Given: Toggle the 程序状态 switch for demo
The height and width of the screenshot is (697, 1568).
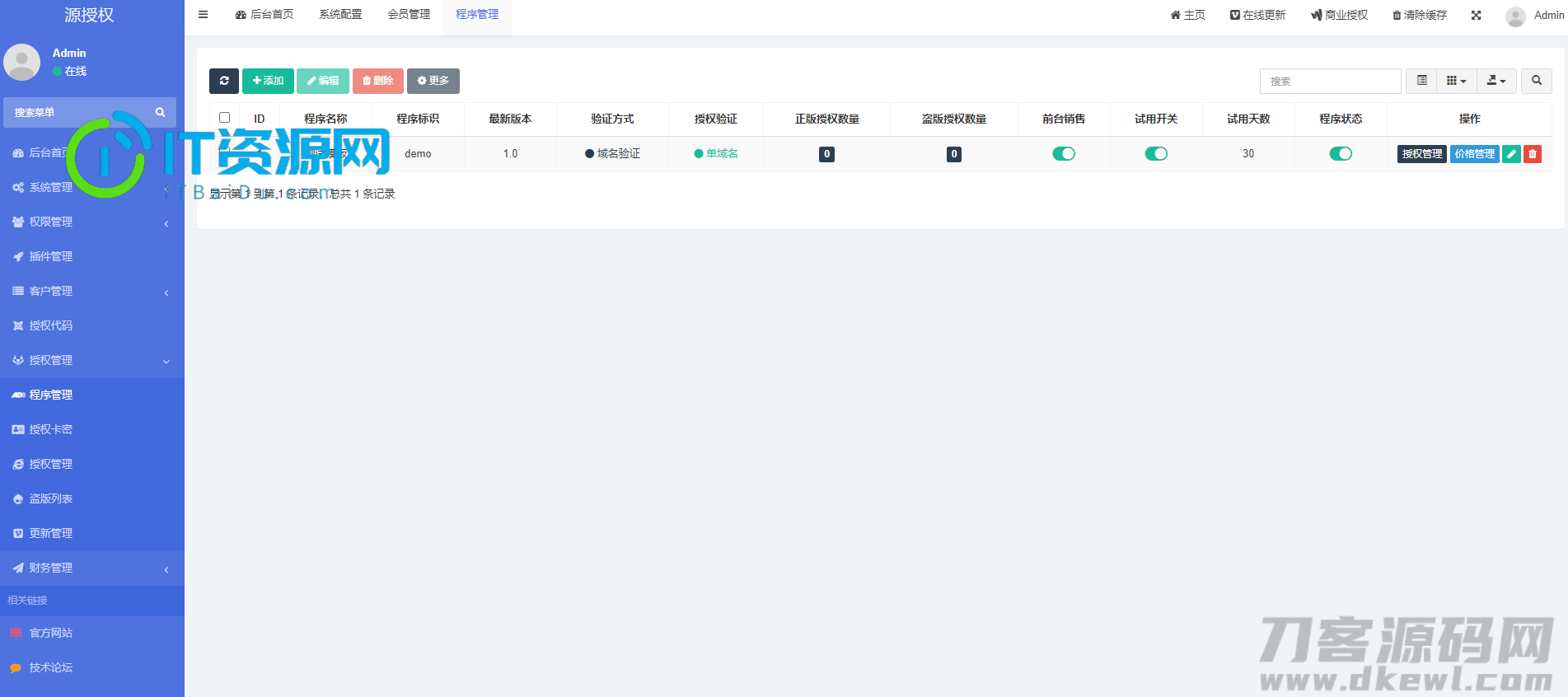Looking at the screenshot, I should click(x=1341, y=154).
